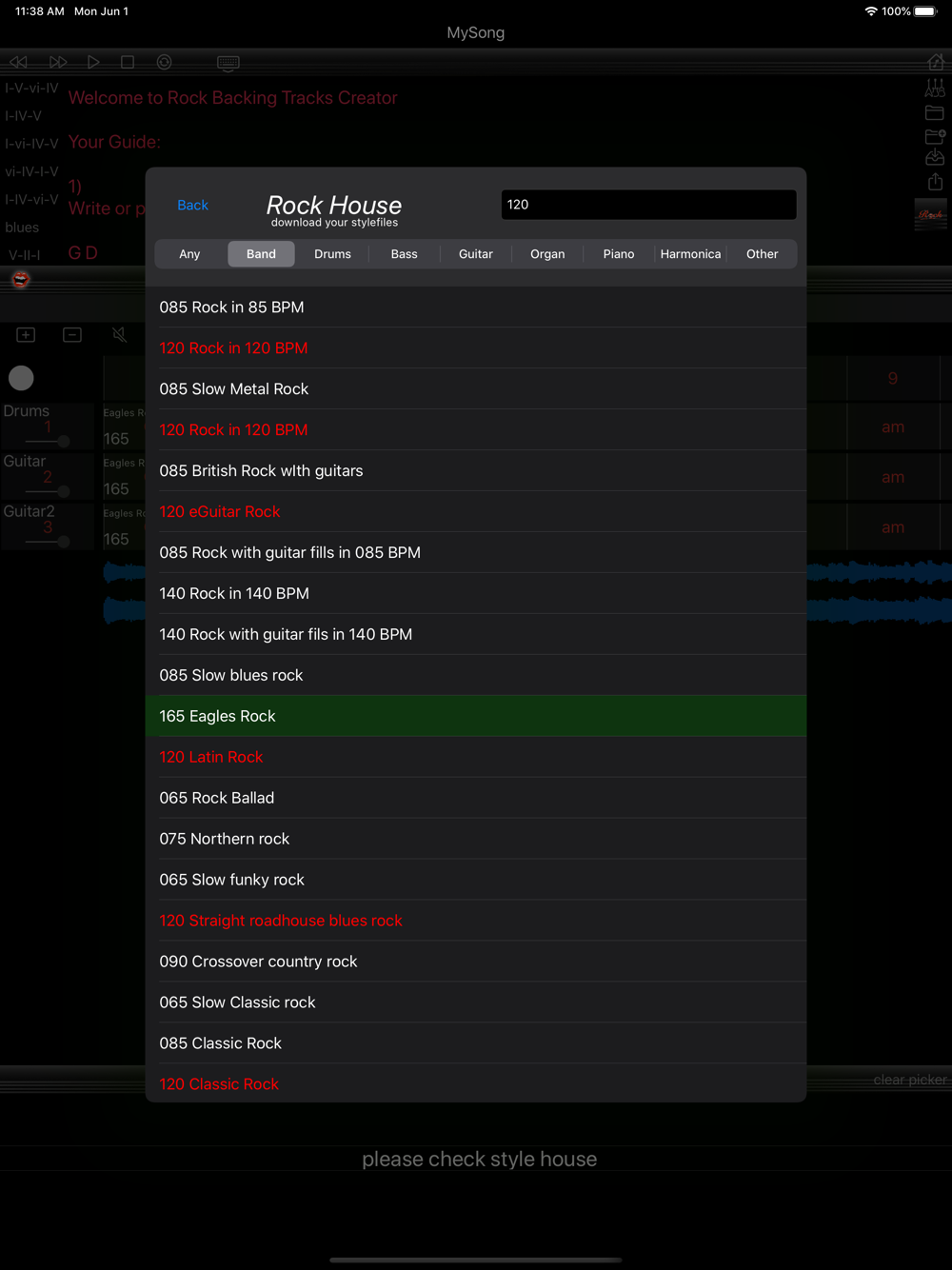
Task: Open the plain folder icon
Action: pos(935,112)
